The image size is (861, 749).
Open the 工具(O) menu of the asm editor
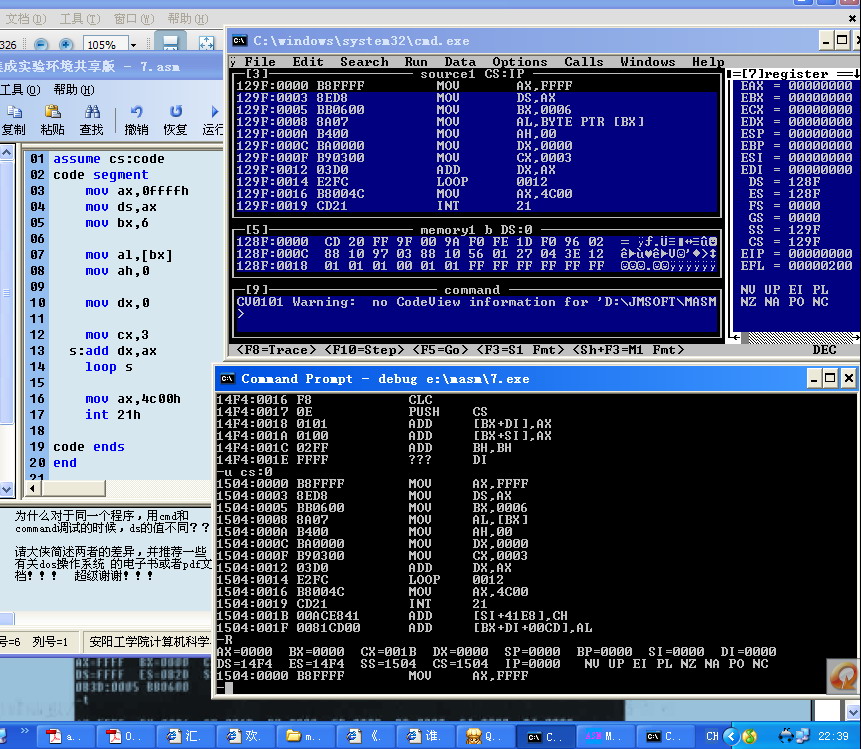(20, 90)
